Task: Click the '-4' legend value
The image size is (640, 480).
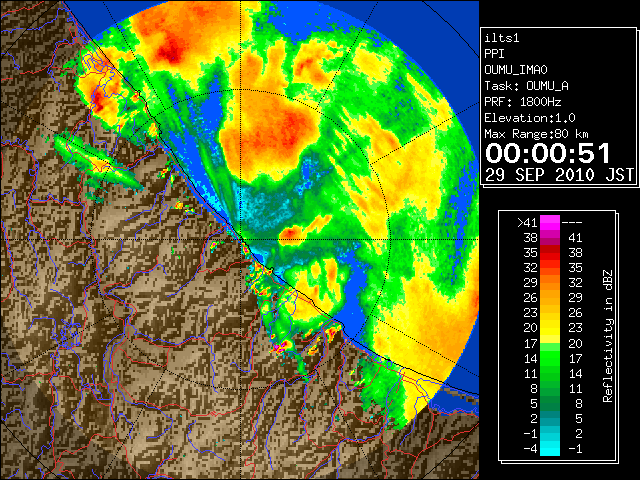Action: click(530, 449)
